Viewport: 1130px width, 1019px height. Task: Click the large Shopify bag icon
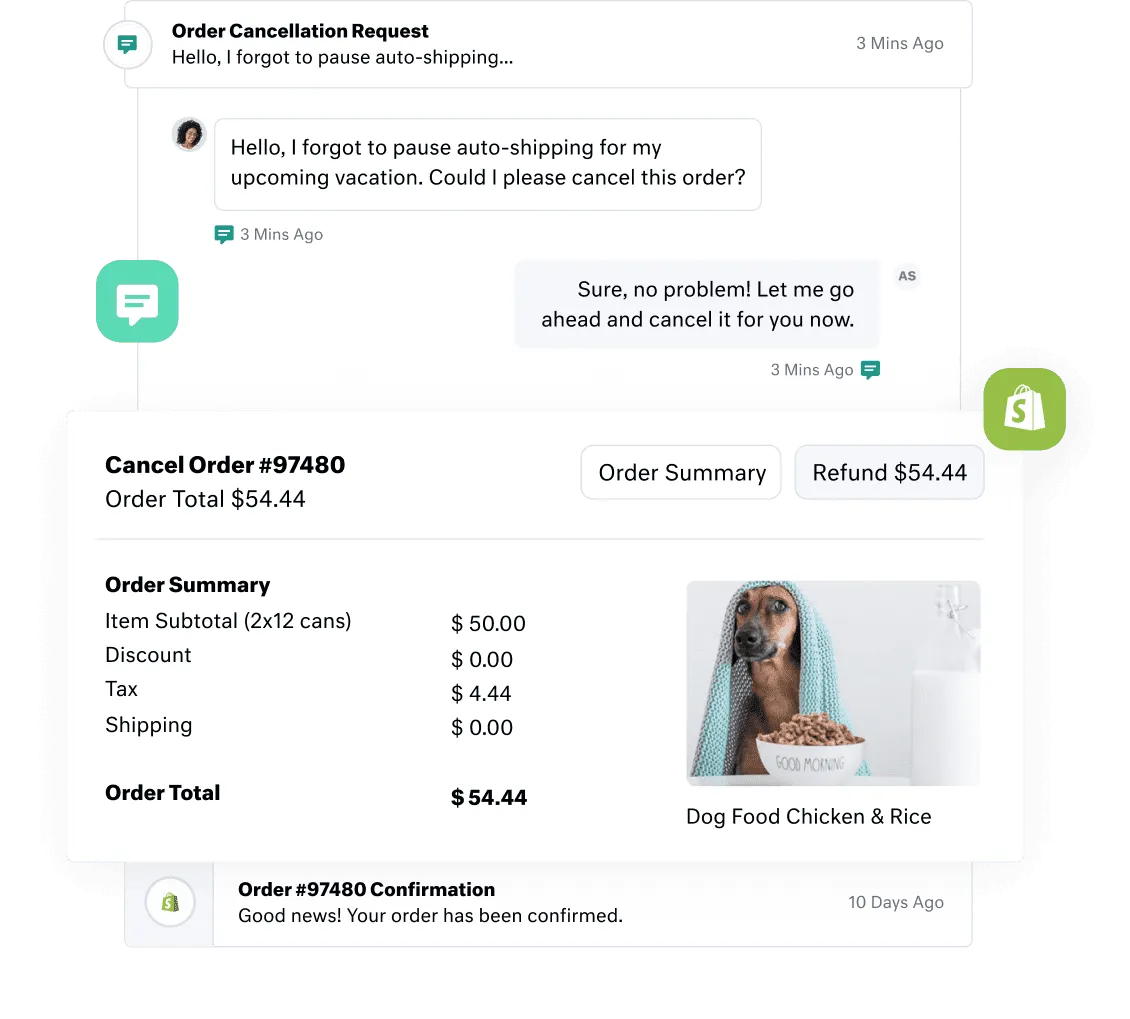pyautogui.click(x=1024, y=409)
